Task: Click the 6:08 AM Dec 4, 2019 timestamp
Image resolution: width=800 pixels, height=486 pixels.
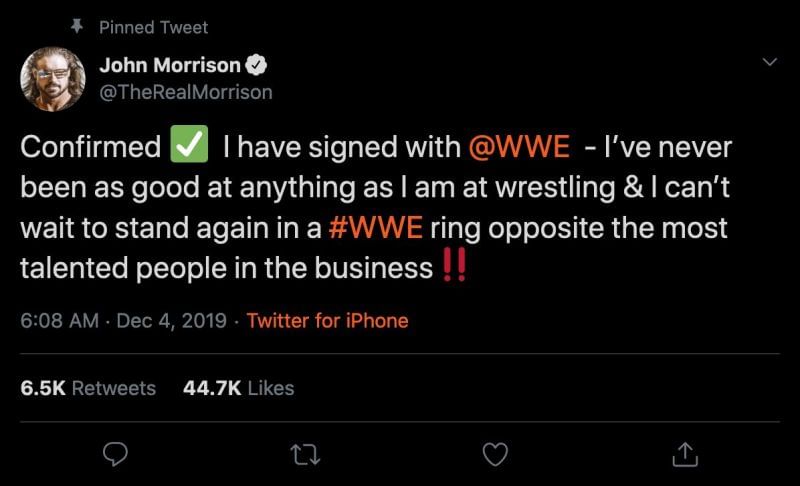Action: [x=123, y=321]
